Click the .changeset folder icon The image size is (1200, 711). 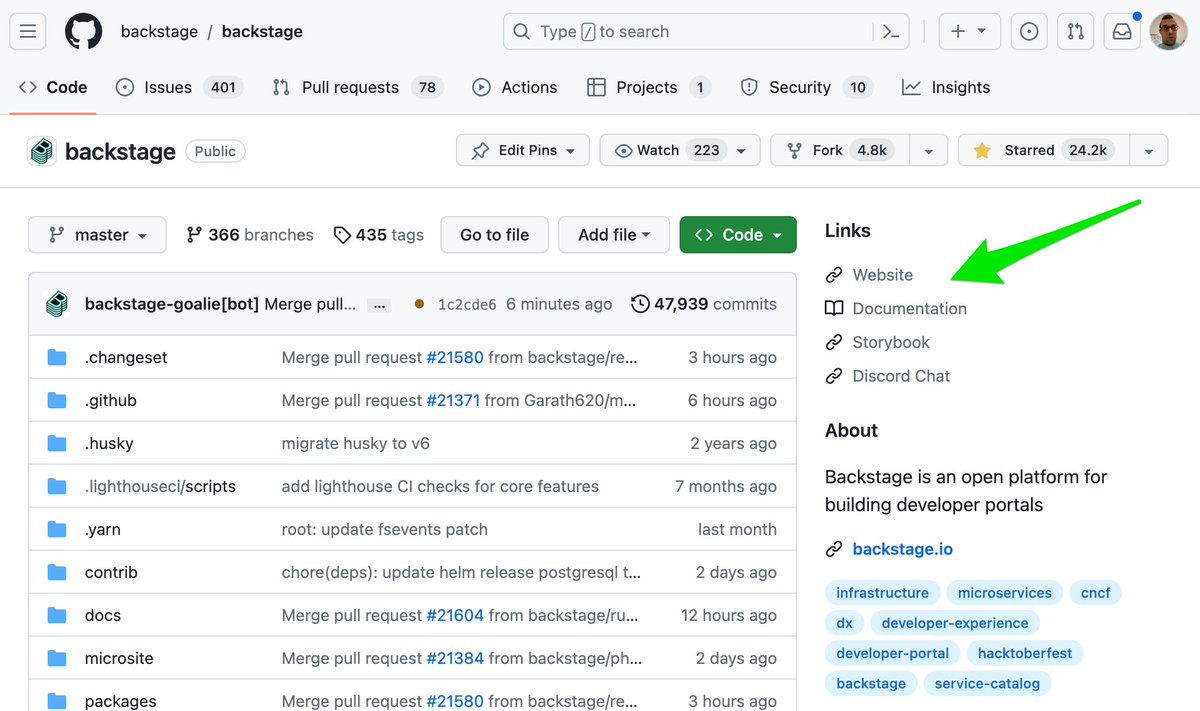click(x=57, y=357)
